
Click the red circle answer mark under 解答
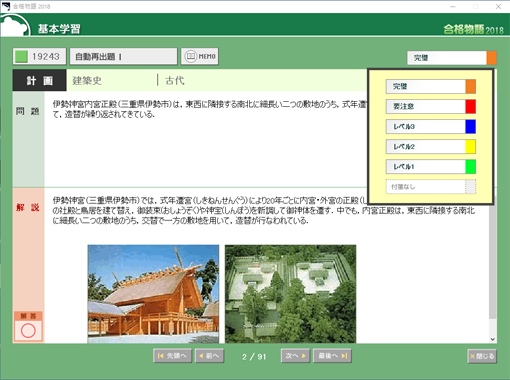tap(28, 331)
